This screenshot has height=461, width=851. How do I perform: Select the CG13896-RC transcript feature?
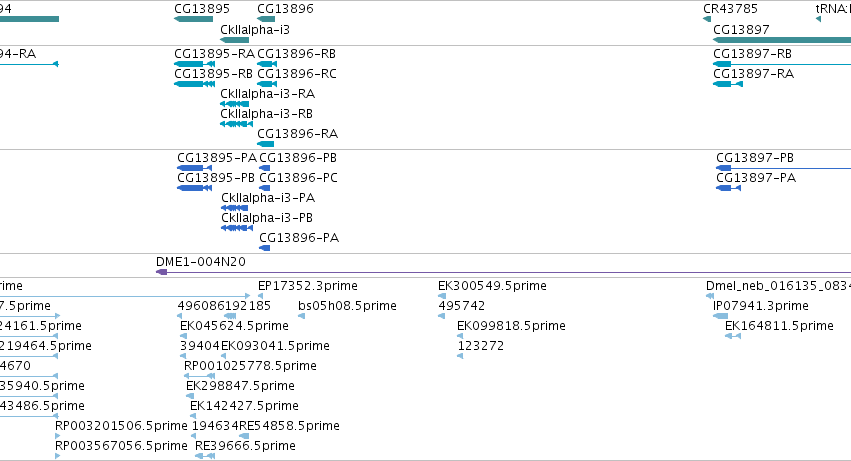pyautogui.click(x=266, y=84)
